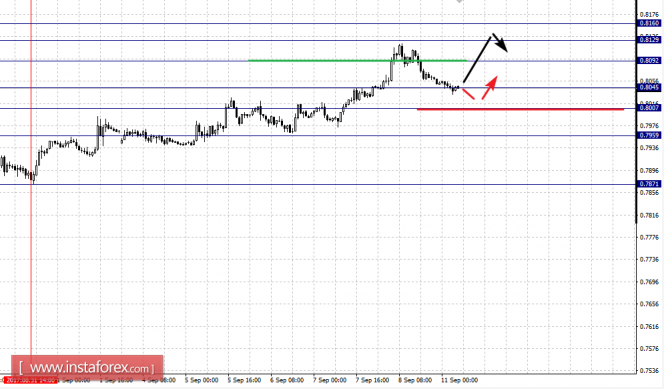Click the 0.8007 price level label

(649, 108)
